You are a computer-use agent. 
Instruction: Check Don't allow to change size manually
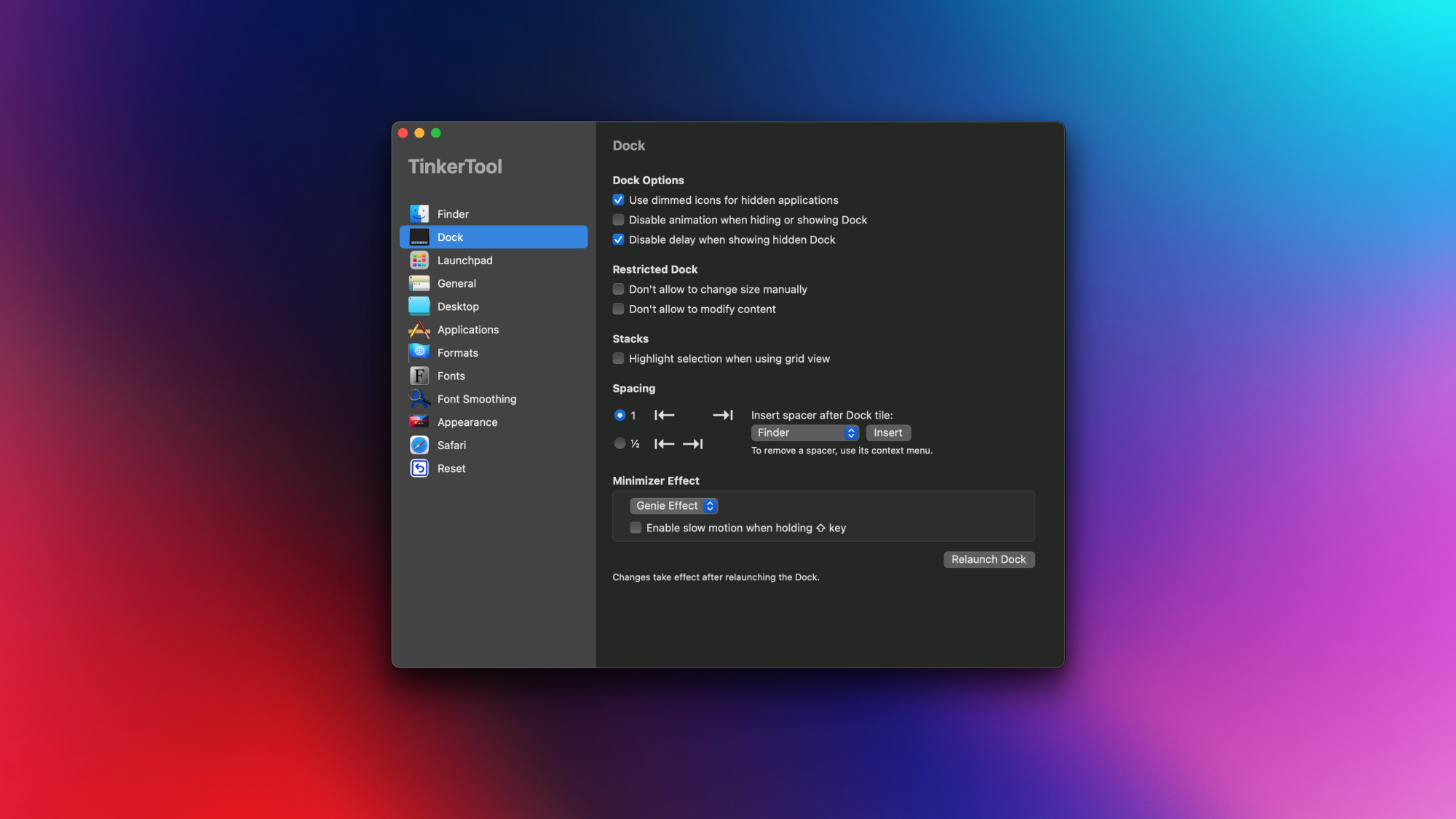(618, 289)
